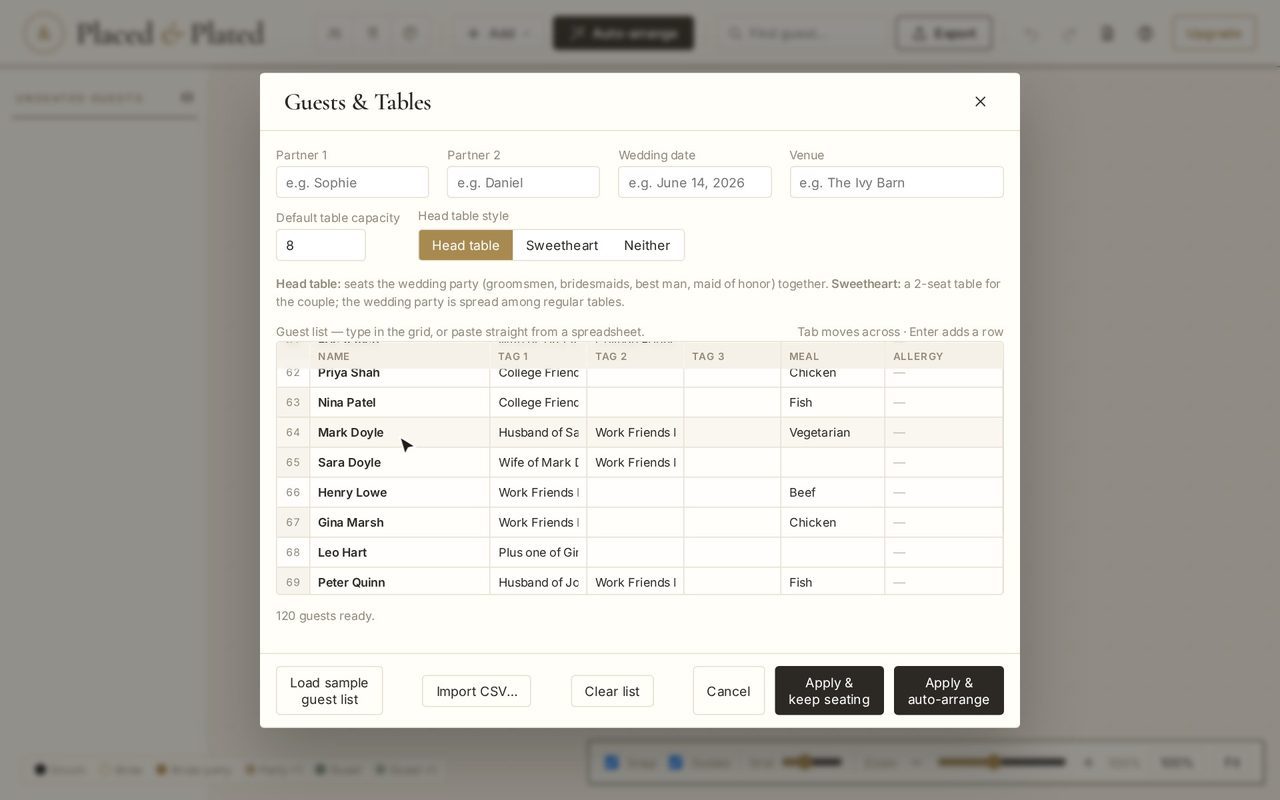The width and height of the screenshot is (1280, 800).
Task: Click Nina Patel's Fish meal cell
Action: 833,402
